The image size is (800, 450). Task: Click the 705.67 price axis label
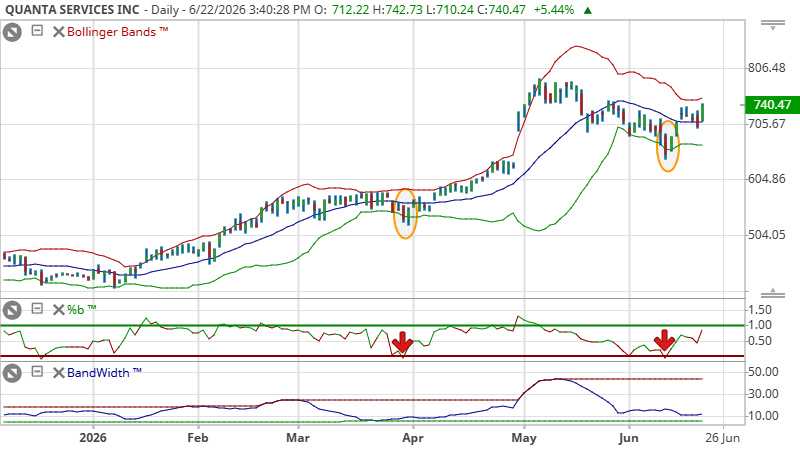point(766,123)
